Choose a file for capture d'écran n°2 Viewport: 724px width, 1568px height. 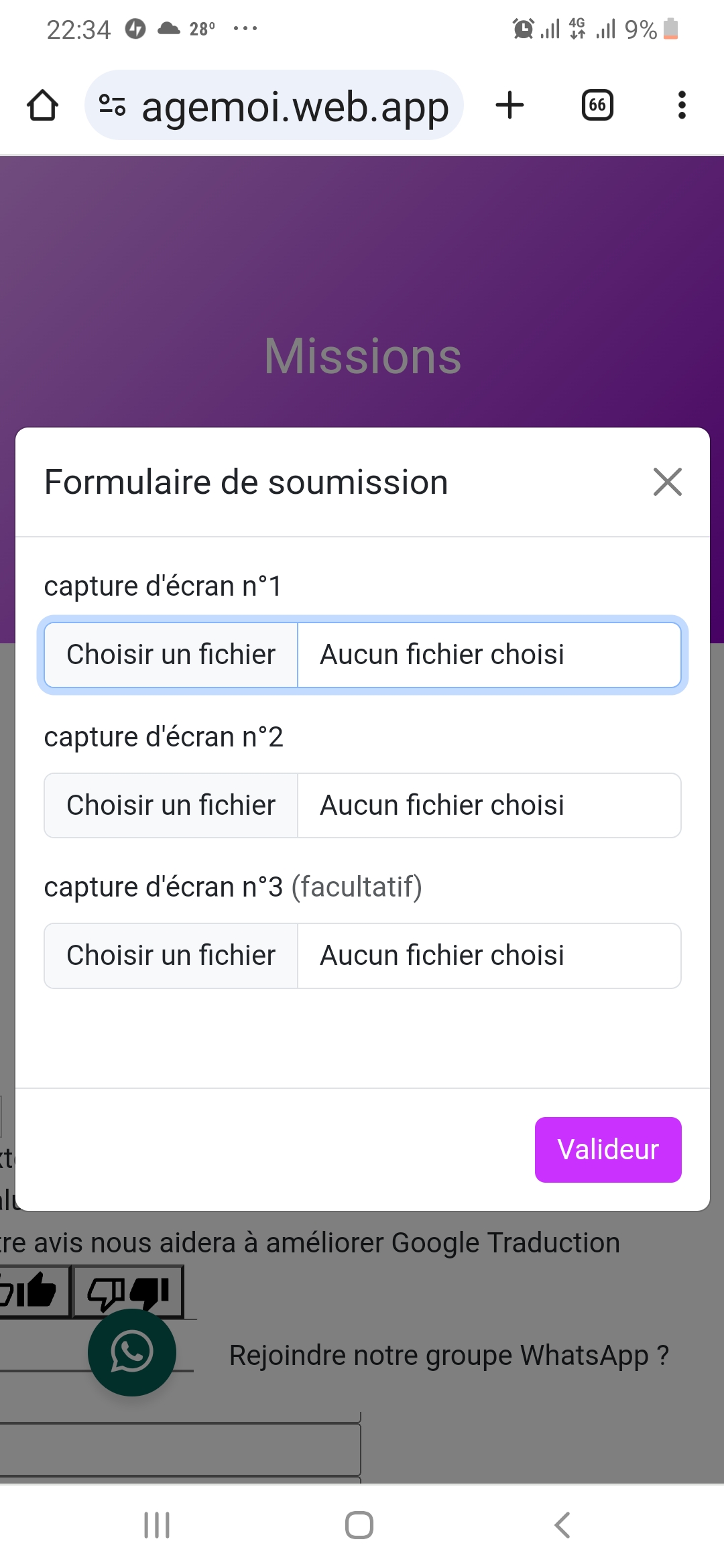tap(171, 805)
